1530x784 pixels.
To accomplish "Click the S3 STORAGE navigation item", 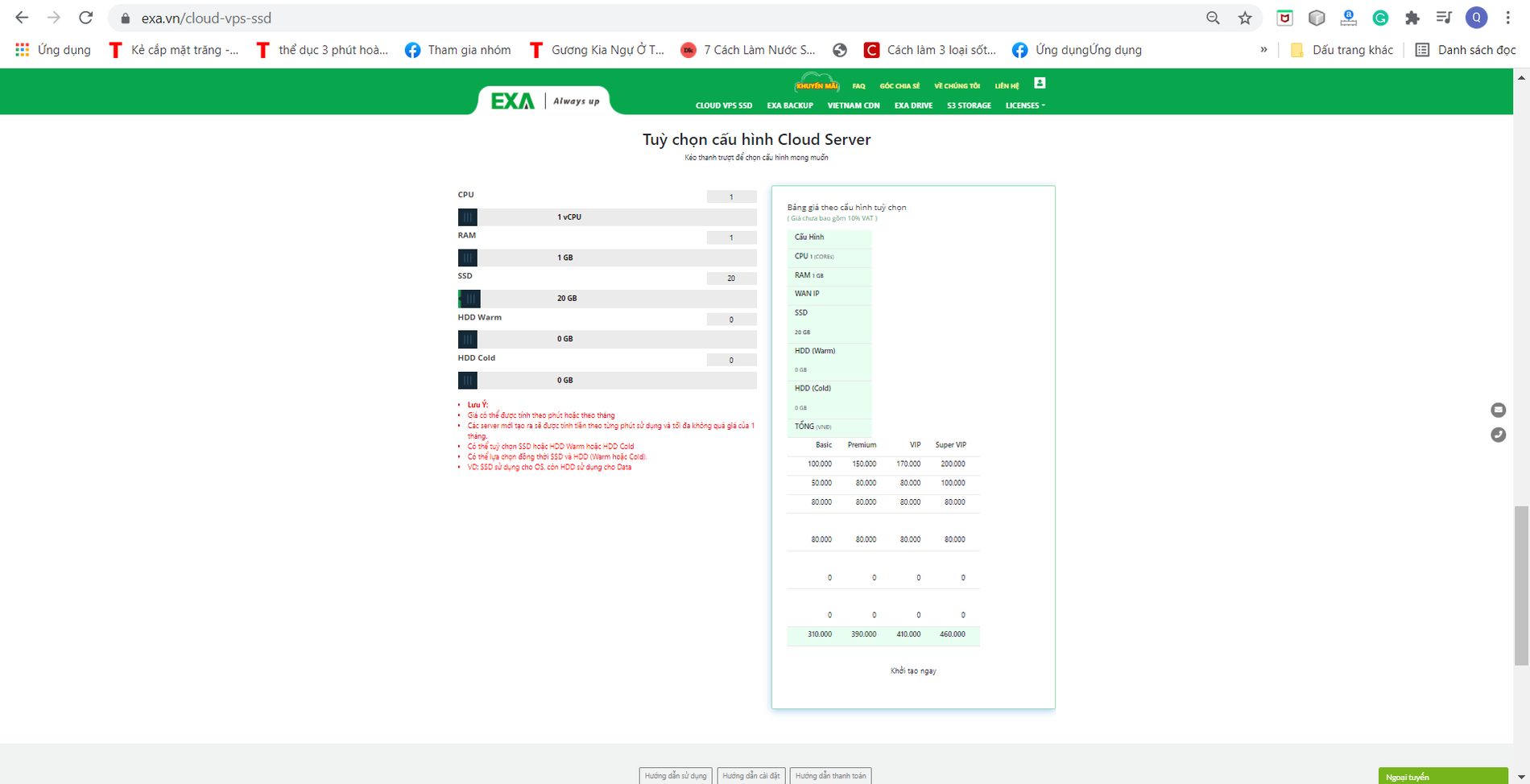I will (969, 105).
